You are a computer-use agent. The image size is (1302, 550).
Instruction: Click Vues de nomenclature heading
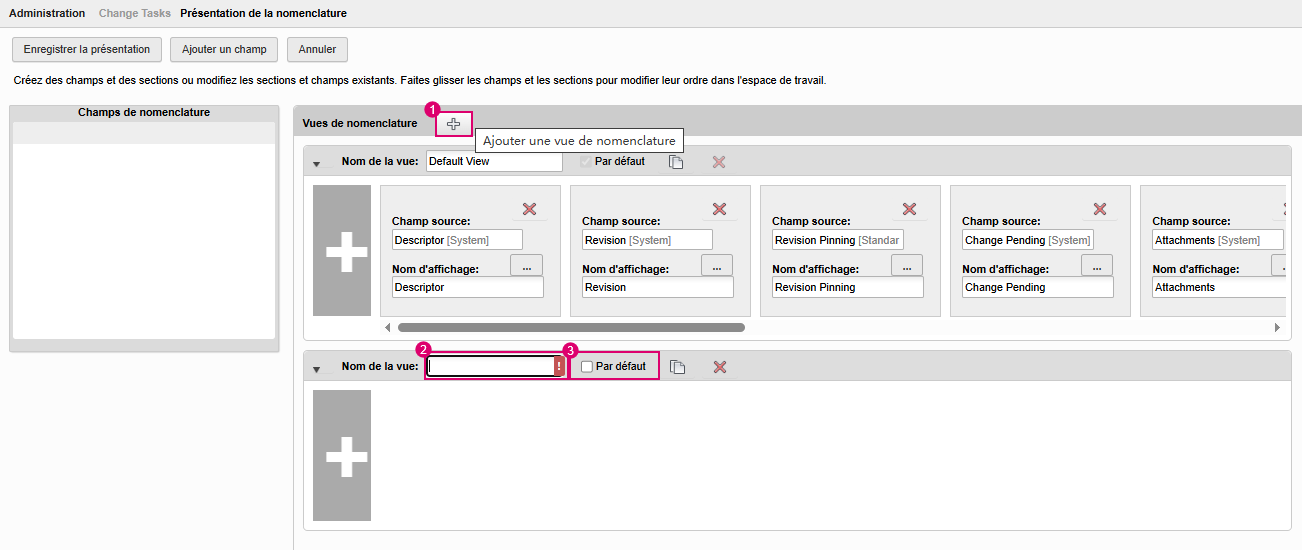(360, 124)
